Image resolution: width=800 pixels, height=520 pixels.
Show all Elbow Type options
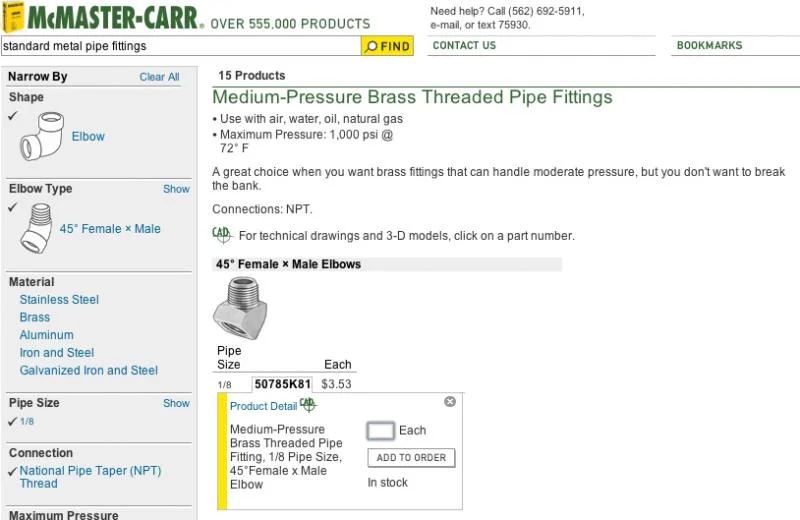coord(176,189)
